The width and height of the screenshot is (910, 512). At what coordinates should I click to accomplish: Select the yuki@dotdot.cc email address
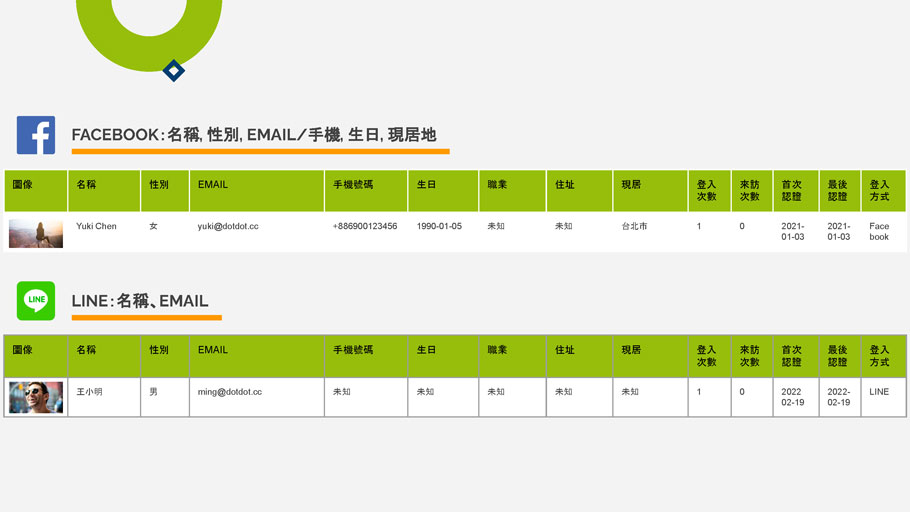click(228, 227)
